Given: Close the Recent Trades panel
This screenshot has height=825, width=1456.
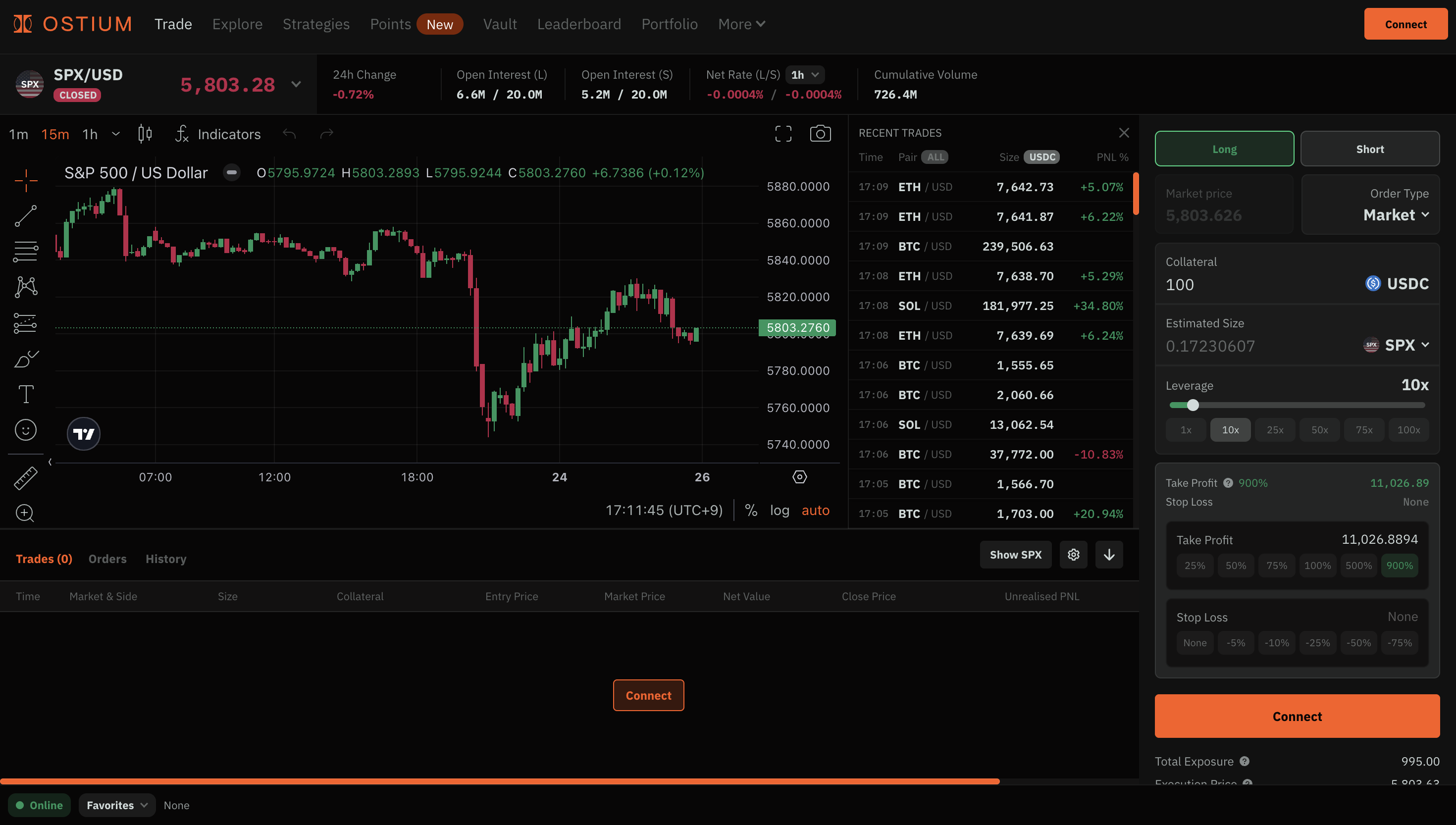Looking at the screenshot, I should (1124, 133).
